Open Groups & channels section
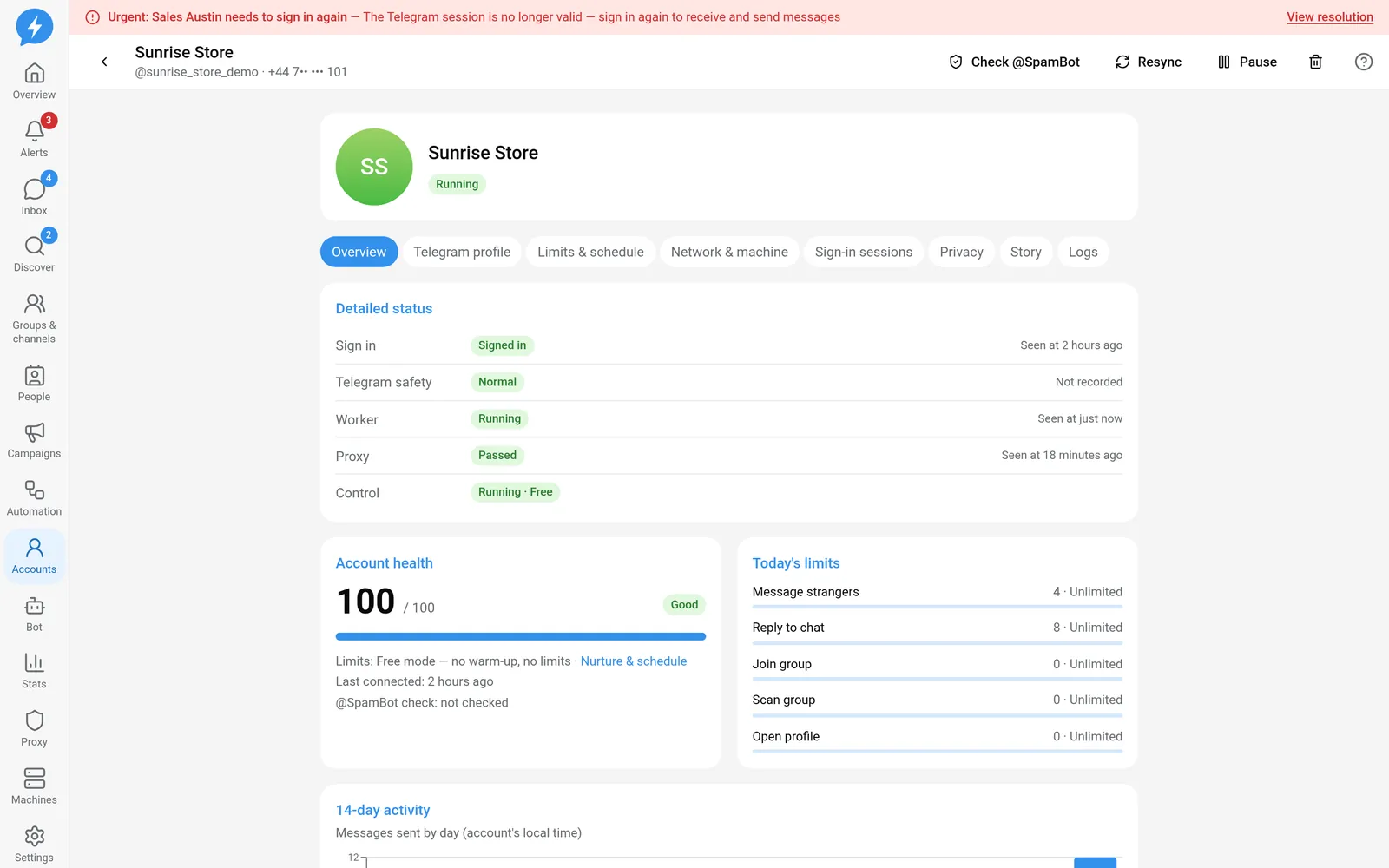The height and width of the screenshot is (868, 1389). (x=34, y=319)
